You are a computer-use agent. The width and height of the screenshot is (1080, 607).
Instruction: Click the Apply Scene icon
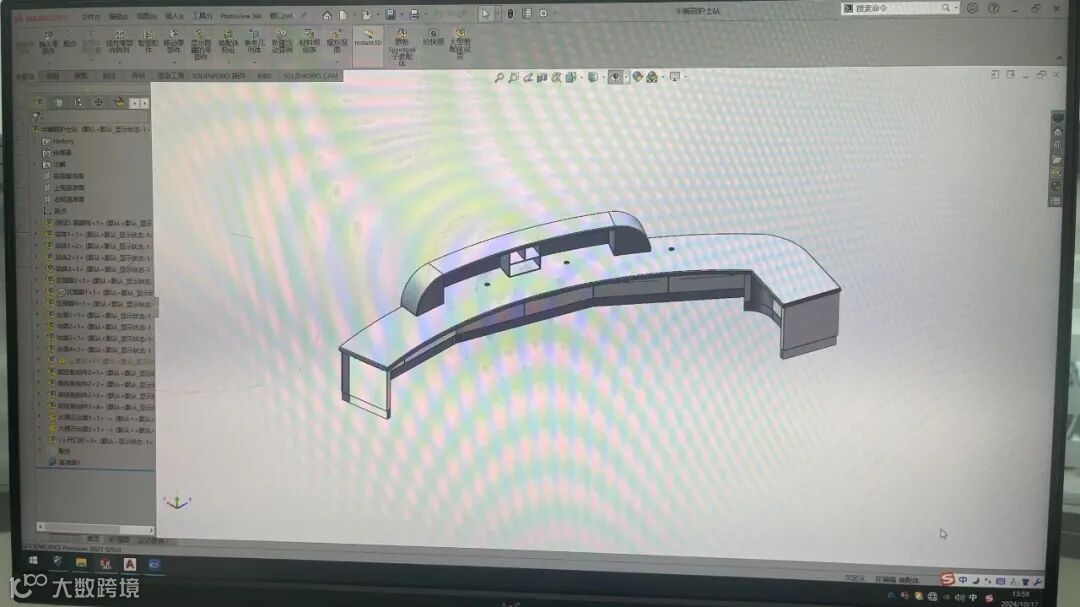(x=652, y=77)
